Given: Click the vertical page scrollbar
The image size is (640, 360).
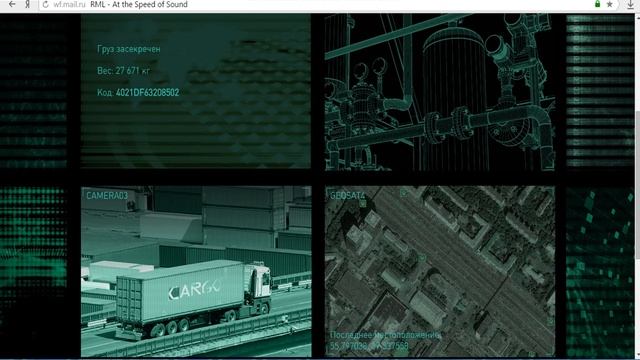Looking at the screenshot, I should tap(637, 184).
